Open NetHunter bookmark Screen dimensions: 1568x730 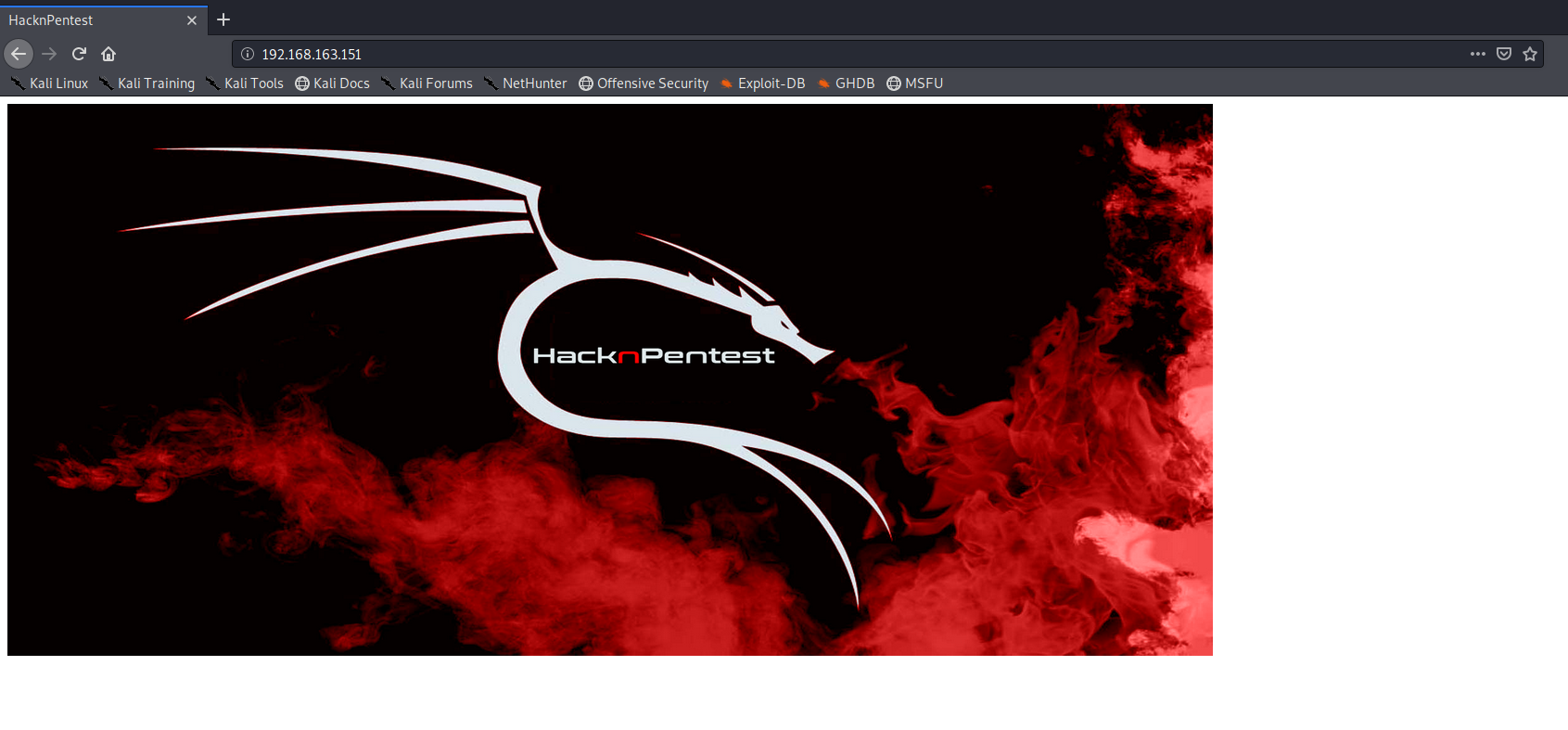[525, 83]
